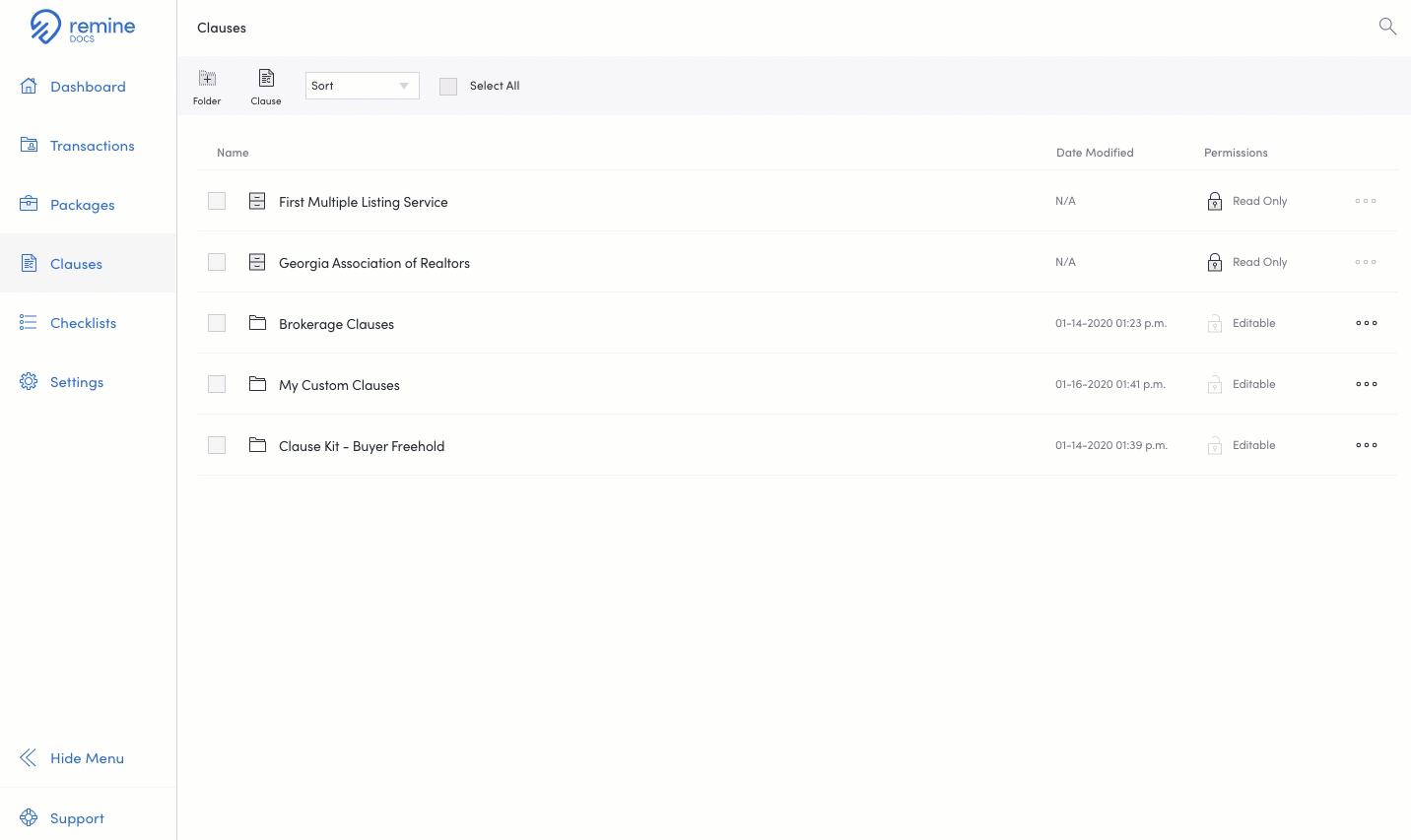Select the Brokerage Clauses checkbox
This screenshot has height=840, width=1411.
tap(217, 323)
